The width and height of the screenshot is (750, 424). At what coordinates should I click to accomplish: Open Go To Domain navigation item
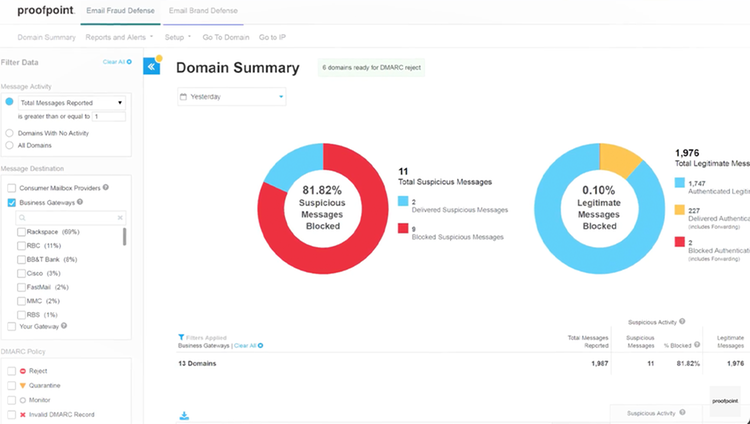pos(226,37)
